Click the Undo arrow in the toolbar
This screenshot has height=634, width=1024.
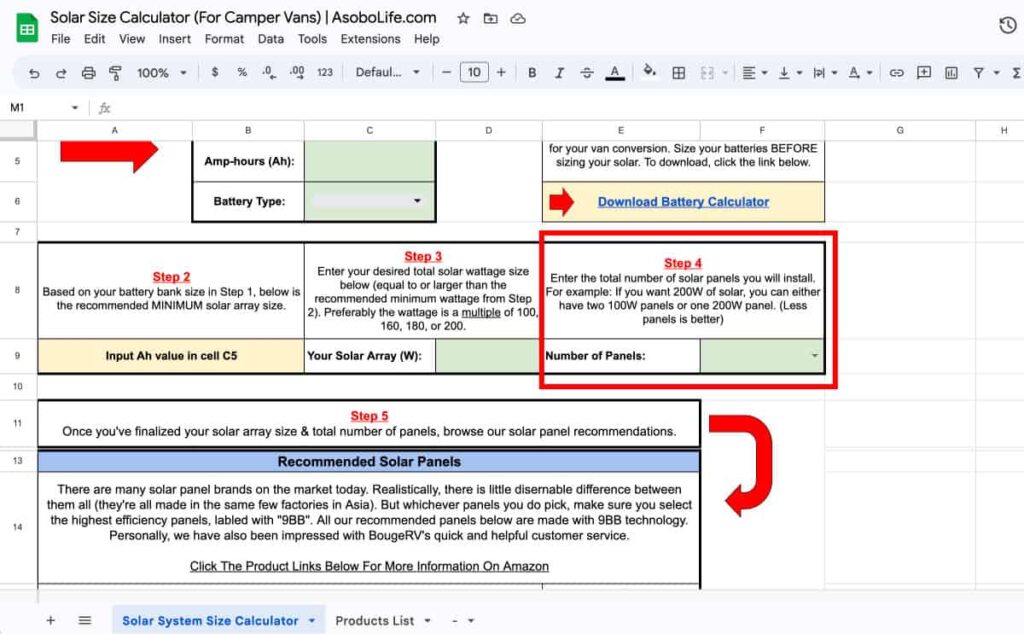pos(34,73)
